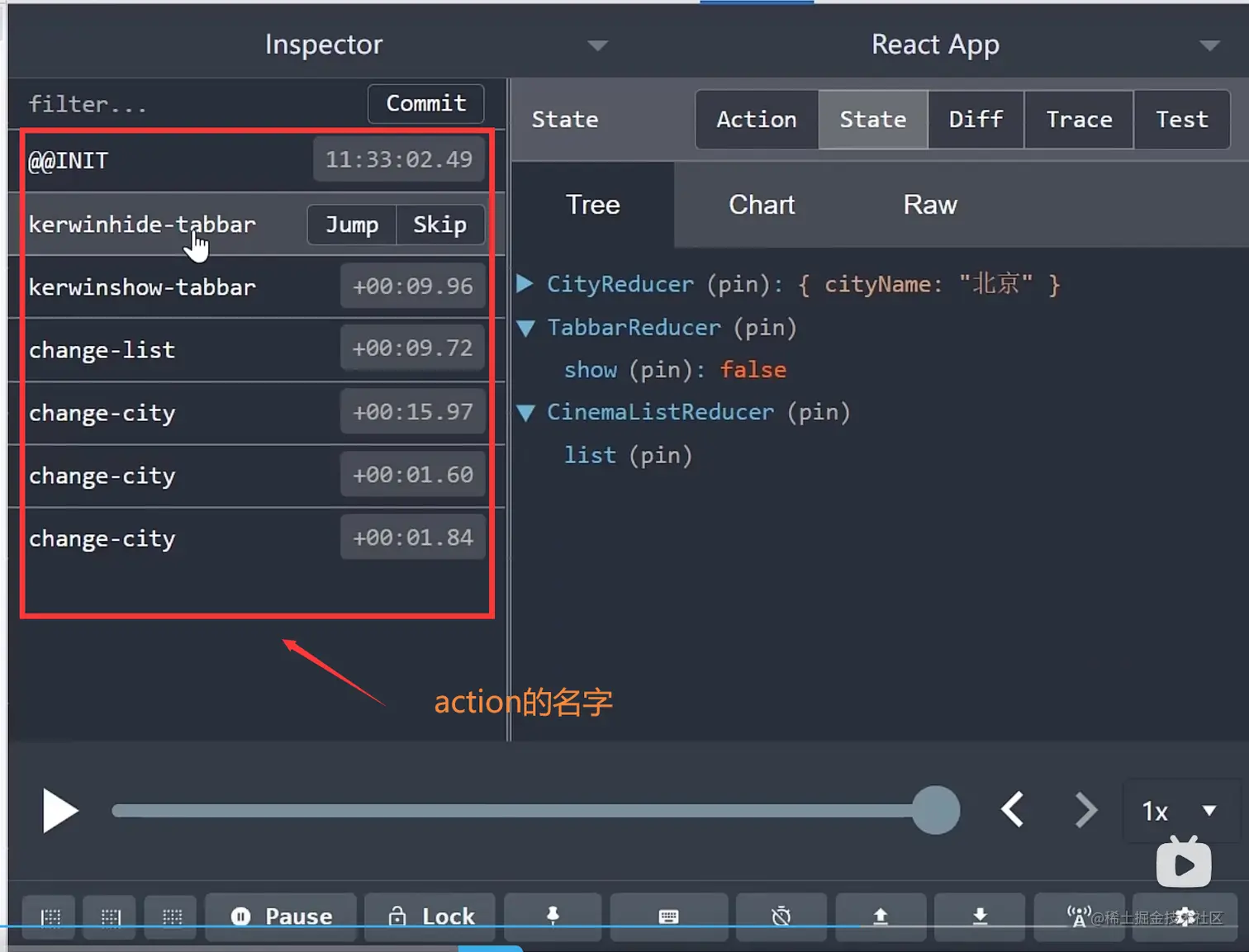Step to the previous action arrow
Screen dimensions: 1249x952
tap(1013, 810)
